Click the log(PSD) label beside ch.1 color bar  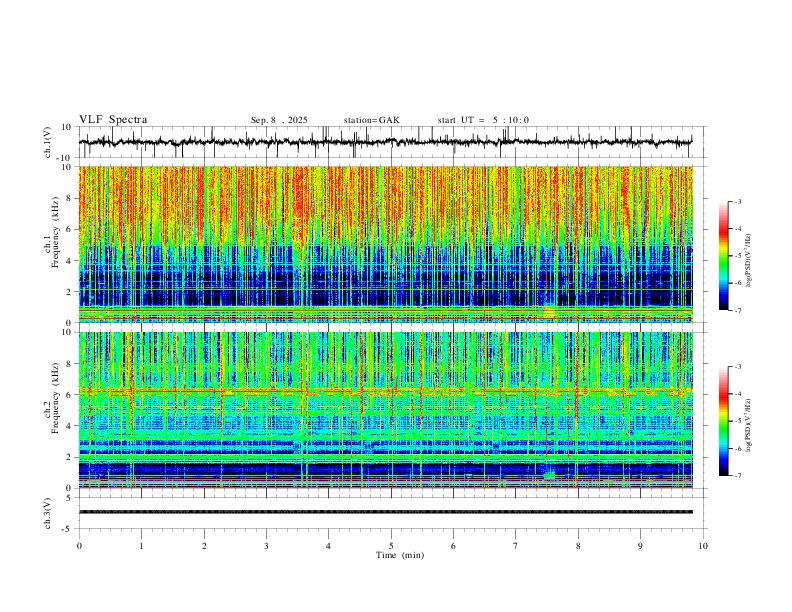coord(748,261)
